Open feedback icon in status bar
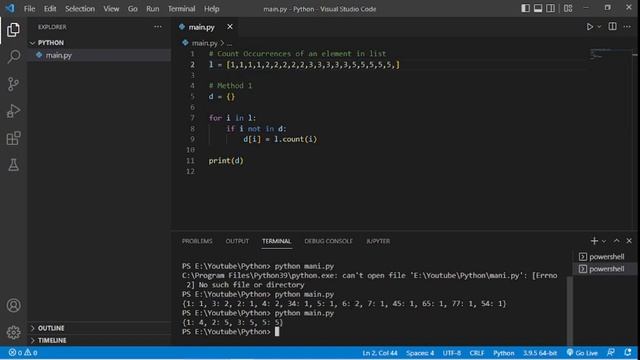The width and height of the screenshot is (640, 360). (611, 353)
